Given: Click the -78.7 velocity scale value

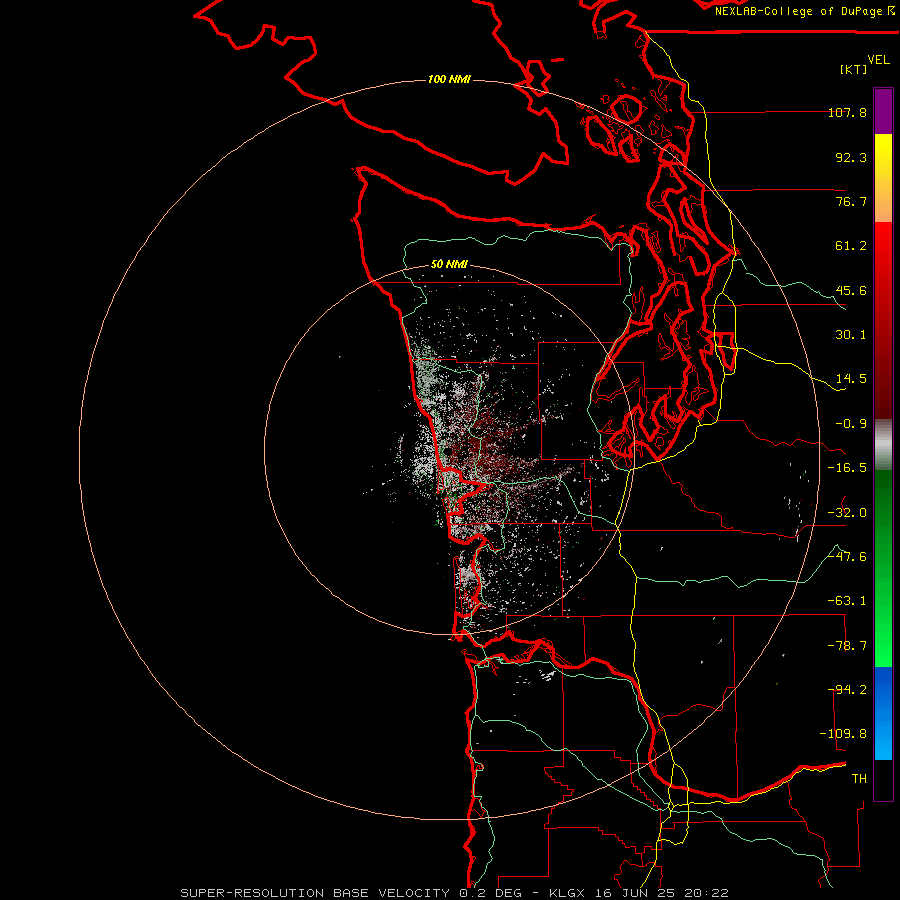Looking at the screenshot, I should click(x=847, y=646).
